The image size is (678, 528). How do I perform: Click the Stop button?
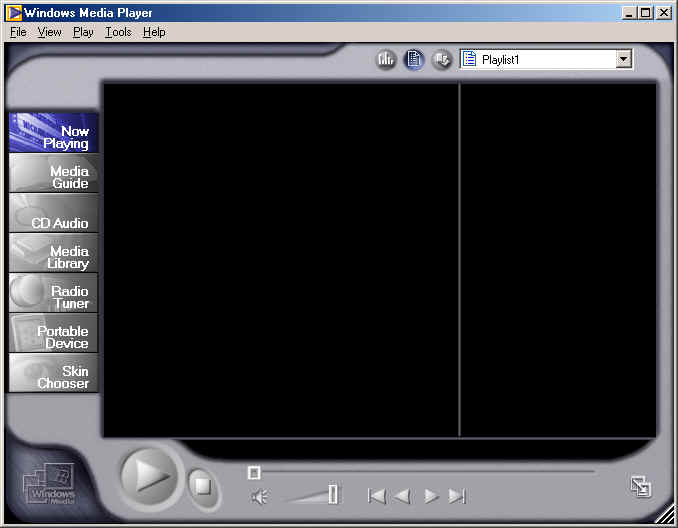(x=202, y=486)
